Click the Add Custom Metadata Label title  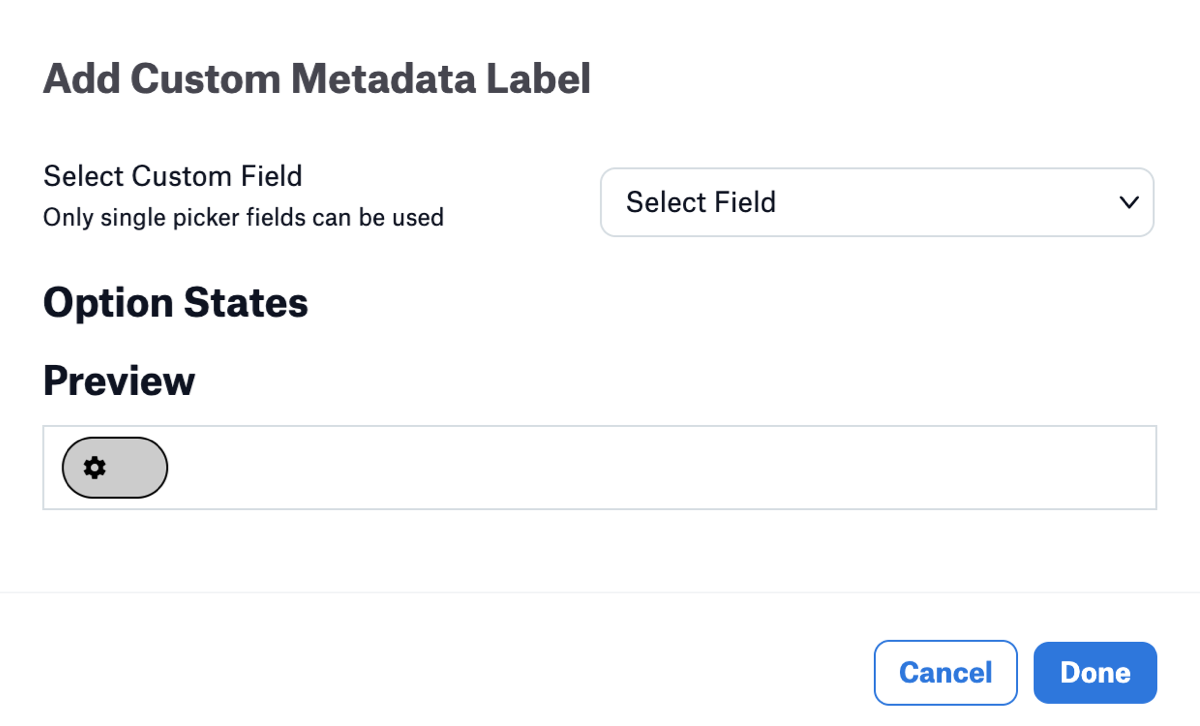[x=317, y=78]
